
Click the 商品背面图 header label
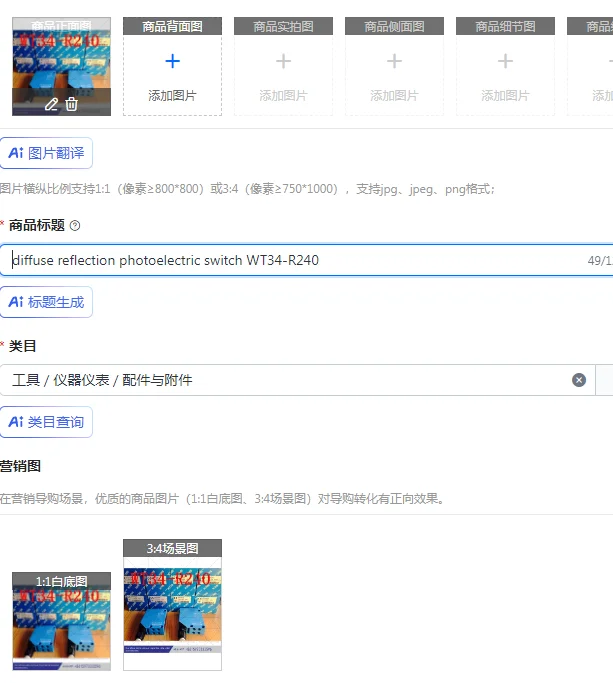point(173,26)
